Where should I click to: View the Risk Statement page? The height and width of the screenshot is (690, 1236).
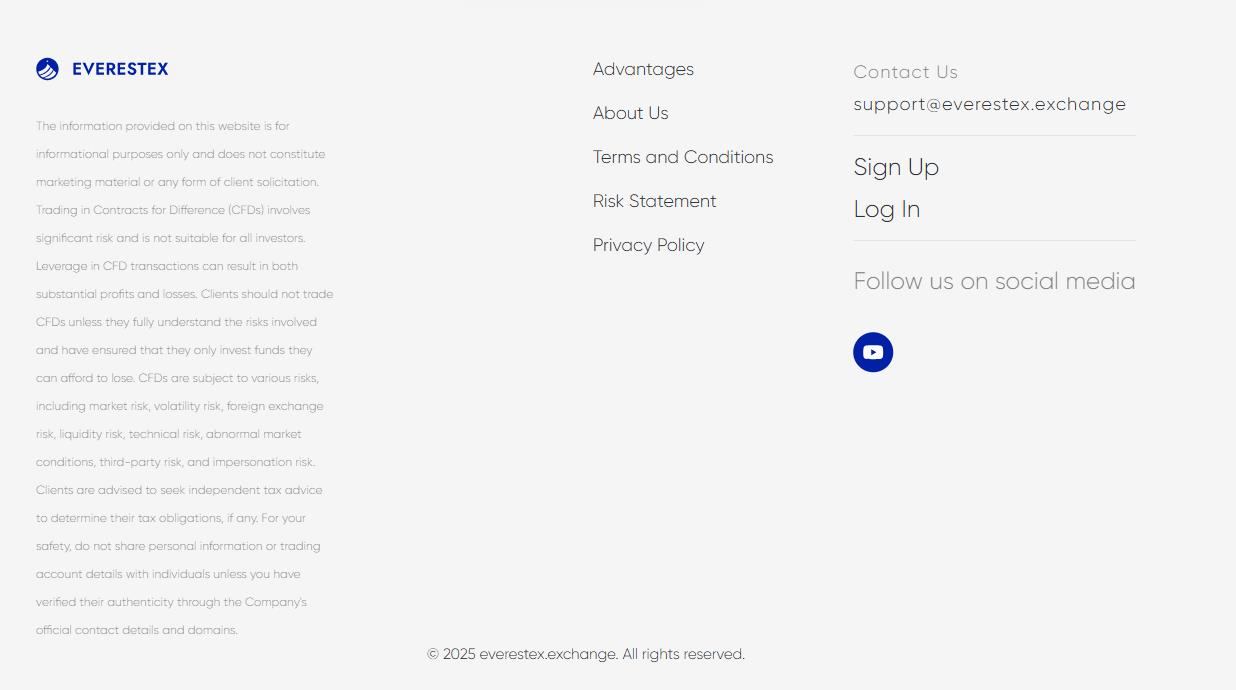[x=654, y=201]
